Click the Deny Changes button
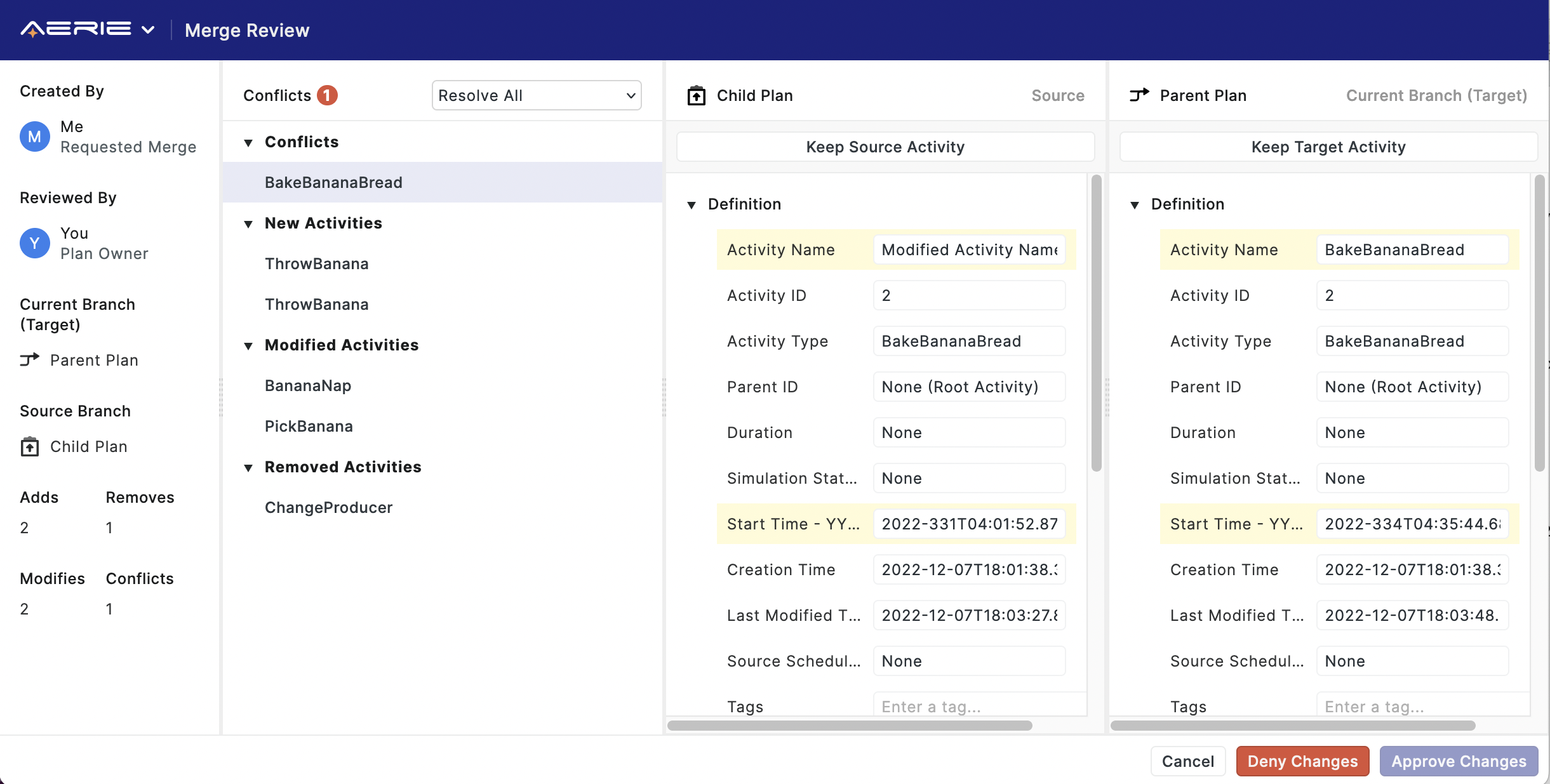 click(x=1302, y=761)
